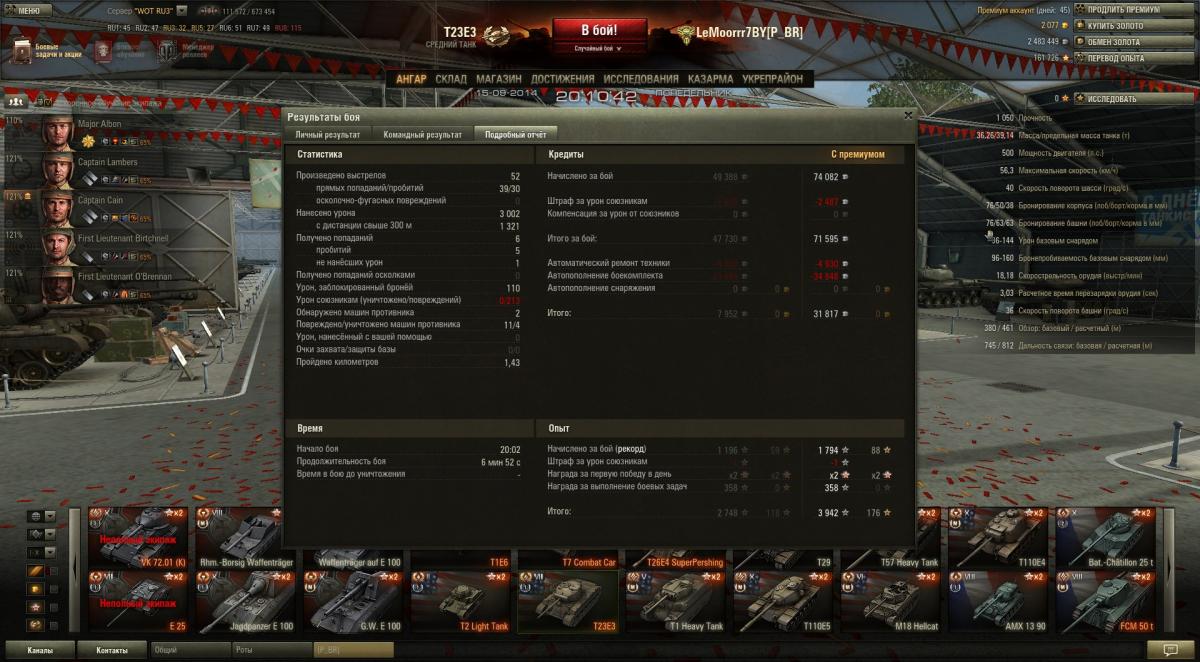Open the КАЗАРМА tab

coord(710,79)
